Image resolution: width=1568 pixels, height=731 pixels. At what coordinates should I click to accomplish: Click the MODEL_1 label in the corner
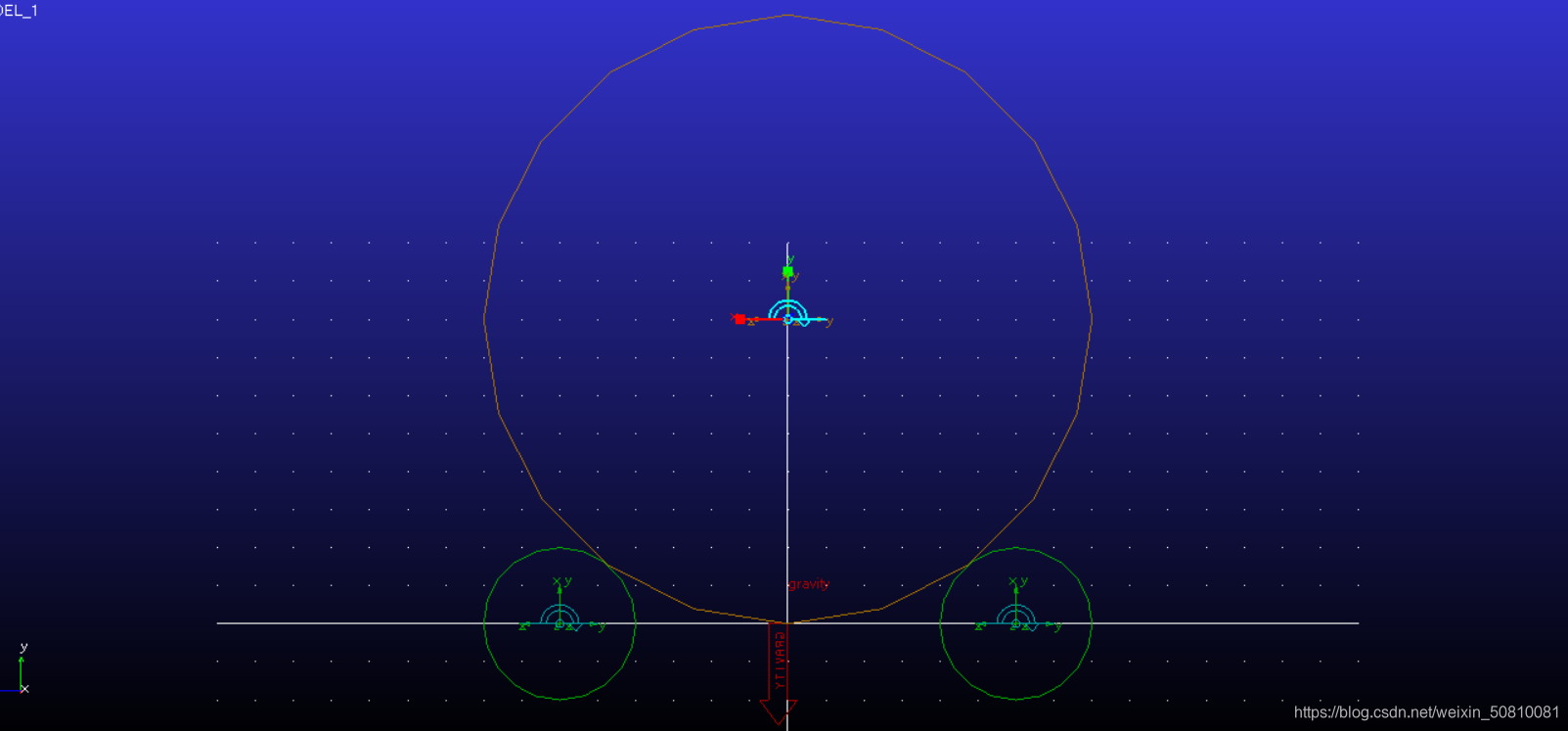(19, 11)
